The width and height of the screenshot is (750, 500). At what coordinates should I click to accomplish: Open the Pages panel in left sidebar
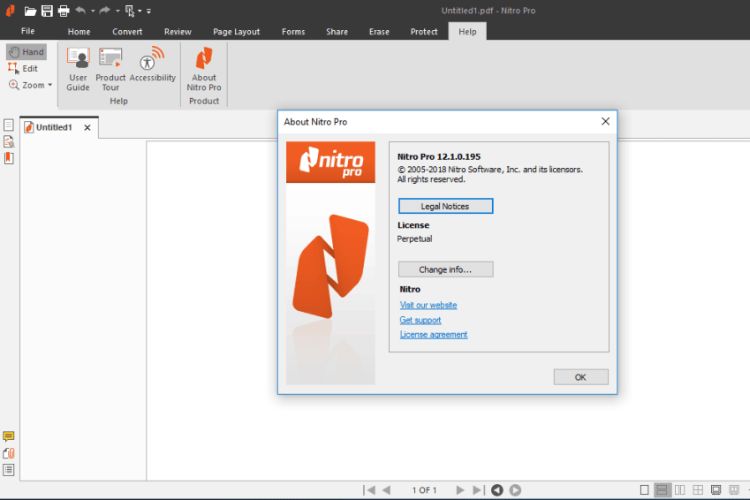9,125
